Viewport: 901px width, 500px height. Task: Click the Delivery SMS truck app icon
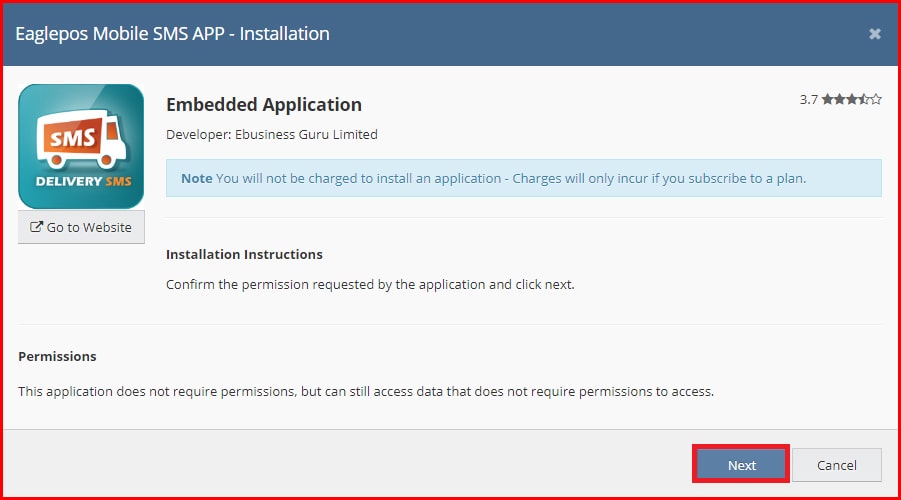click(x=81, y=146)
